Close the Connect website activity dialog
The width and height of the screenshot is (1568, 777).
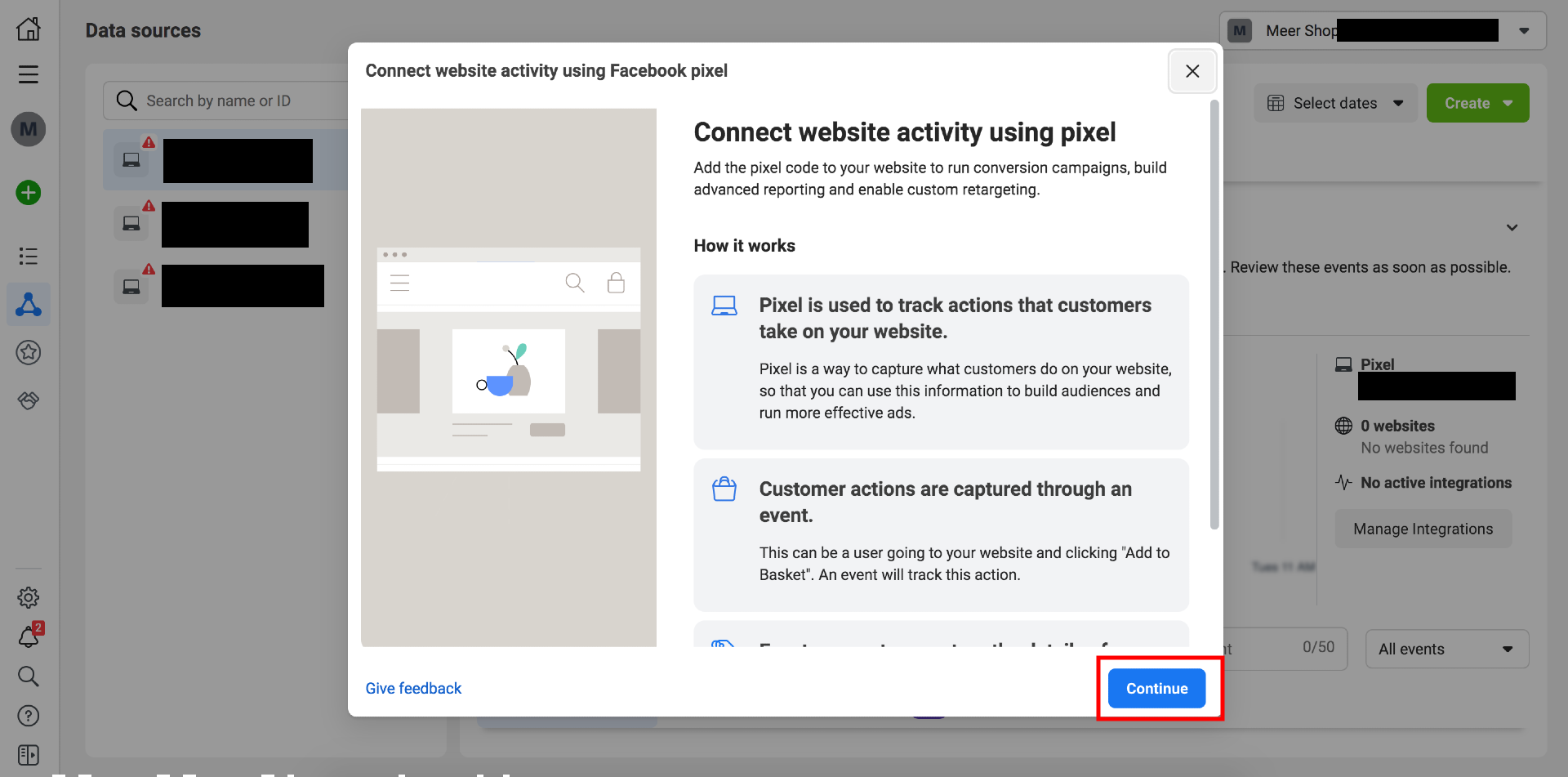point(1192,71)
